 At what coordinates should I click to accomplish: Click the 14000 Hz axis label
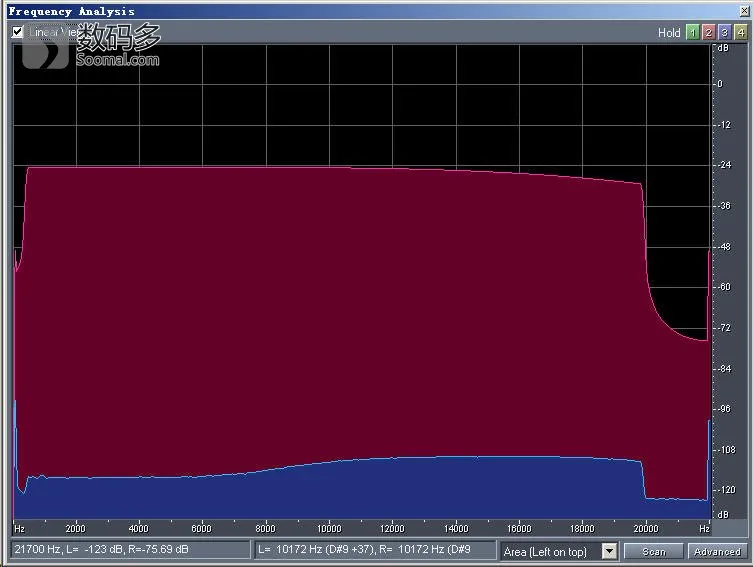click(456, 529)
